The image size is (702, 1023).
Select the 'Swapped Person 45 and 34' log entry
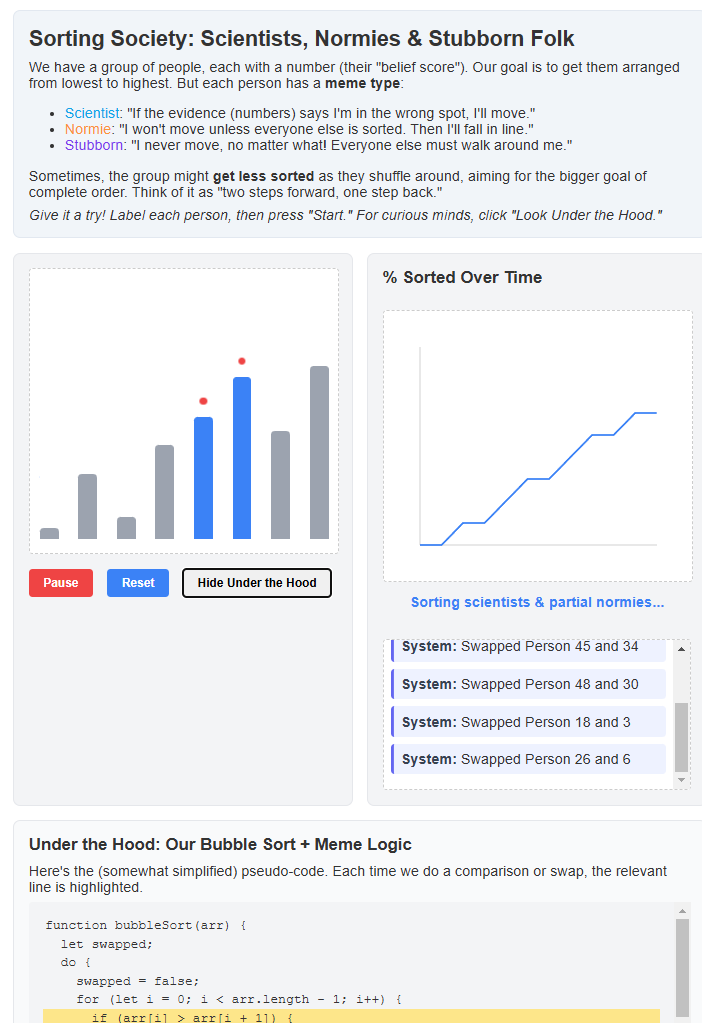coord(528,647)
